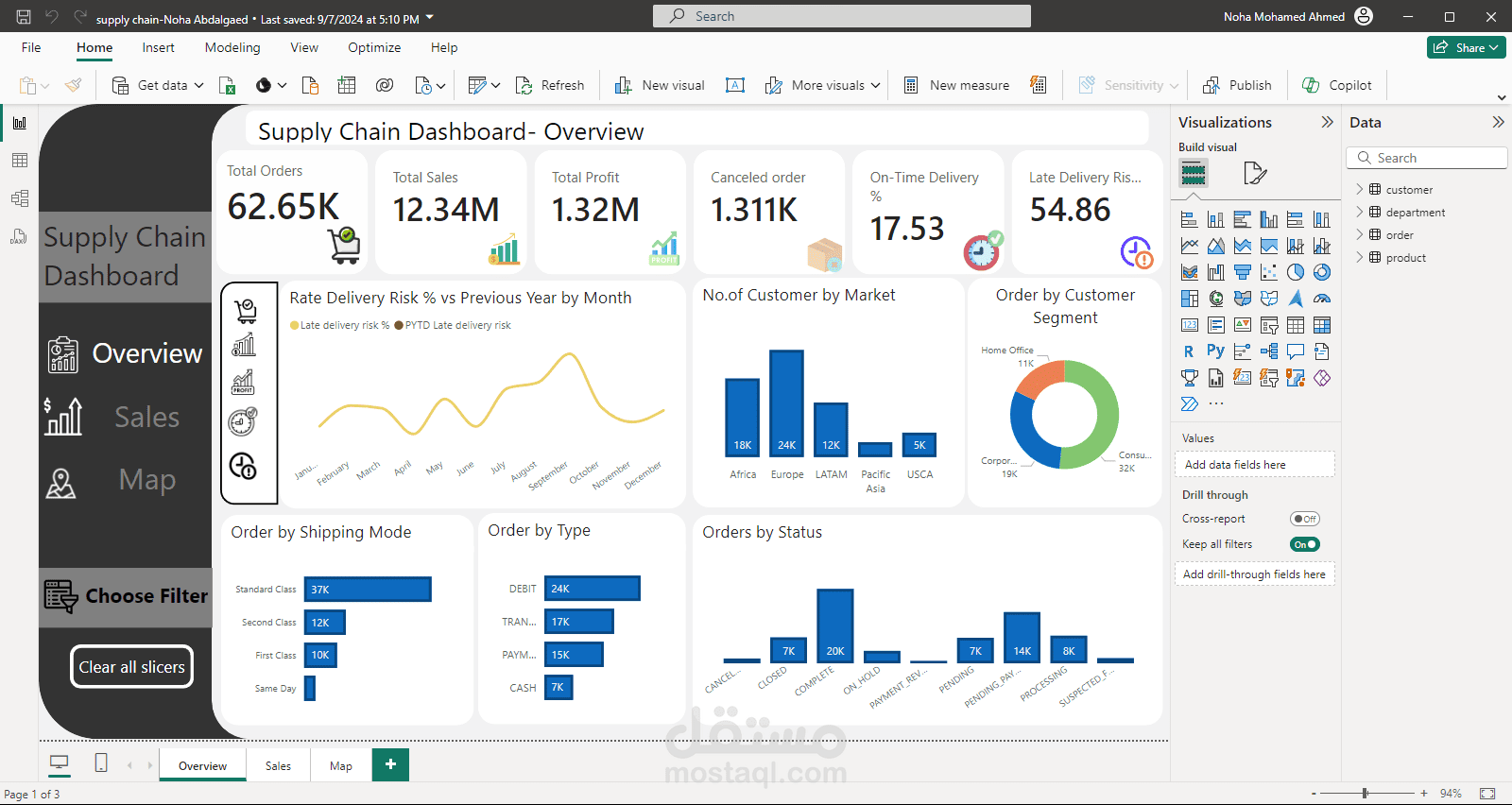Viewport: 1512px width, 805px height.
Task: Select the Python visual icon
Action: pyautogui.click(x=1215, y=351)
